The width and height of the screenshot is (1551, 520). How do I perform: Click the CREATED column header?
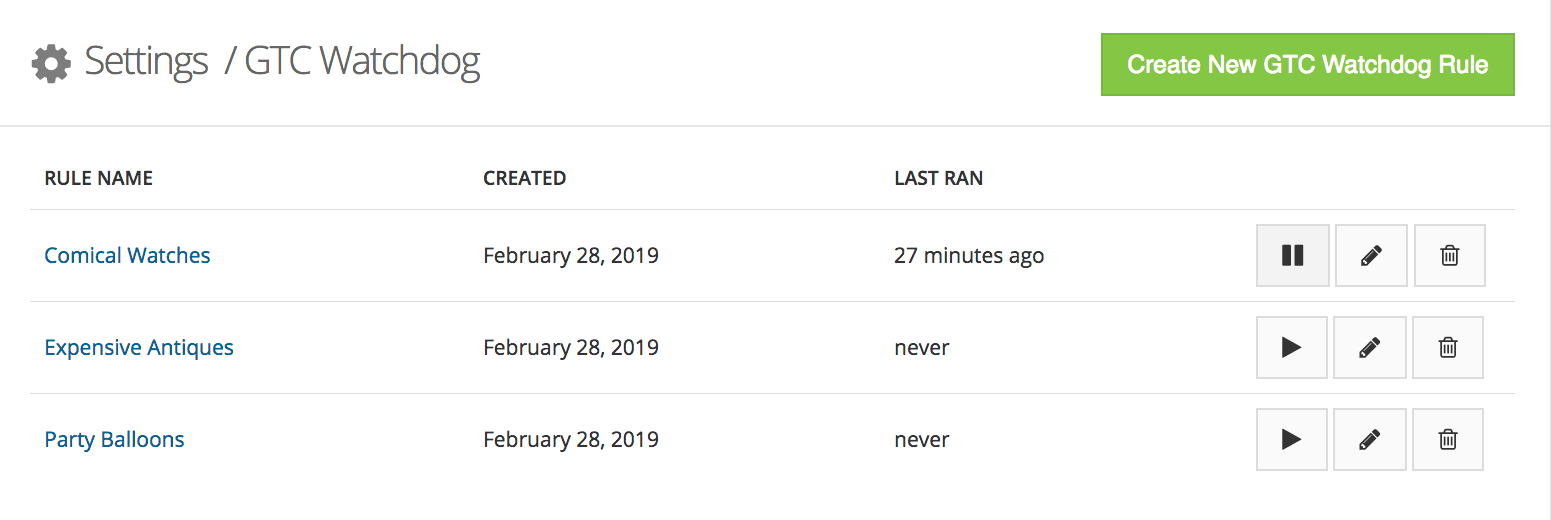coord(524,179)
